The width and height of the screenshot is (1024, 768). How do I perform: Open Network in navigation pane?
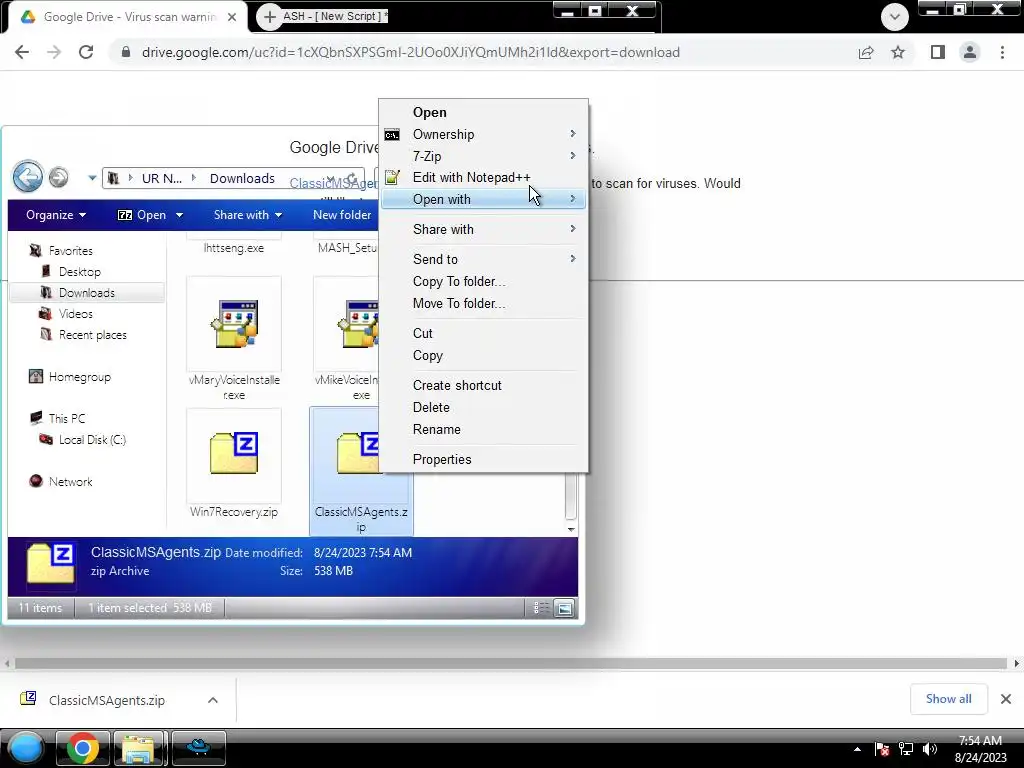[x=71, y=481]
